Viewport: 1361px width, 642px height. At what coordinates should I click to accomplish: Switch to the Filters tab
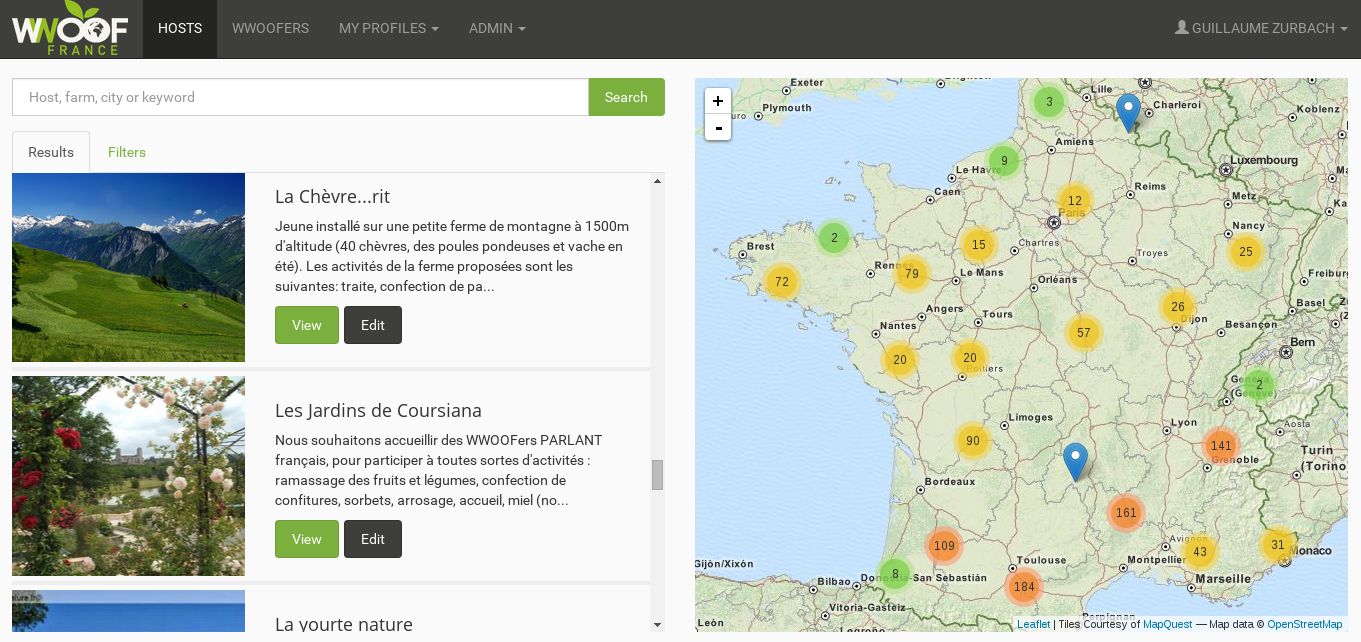[x=127, y=152]
